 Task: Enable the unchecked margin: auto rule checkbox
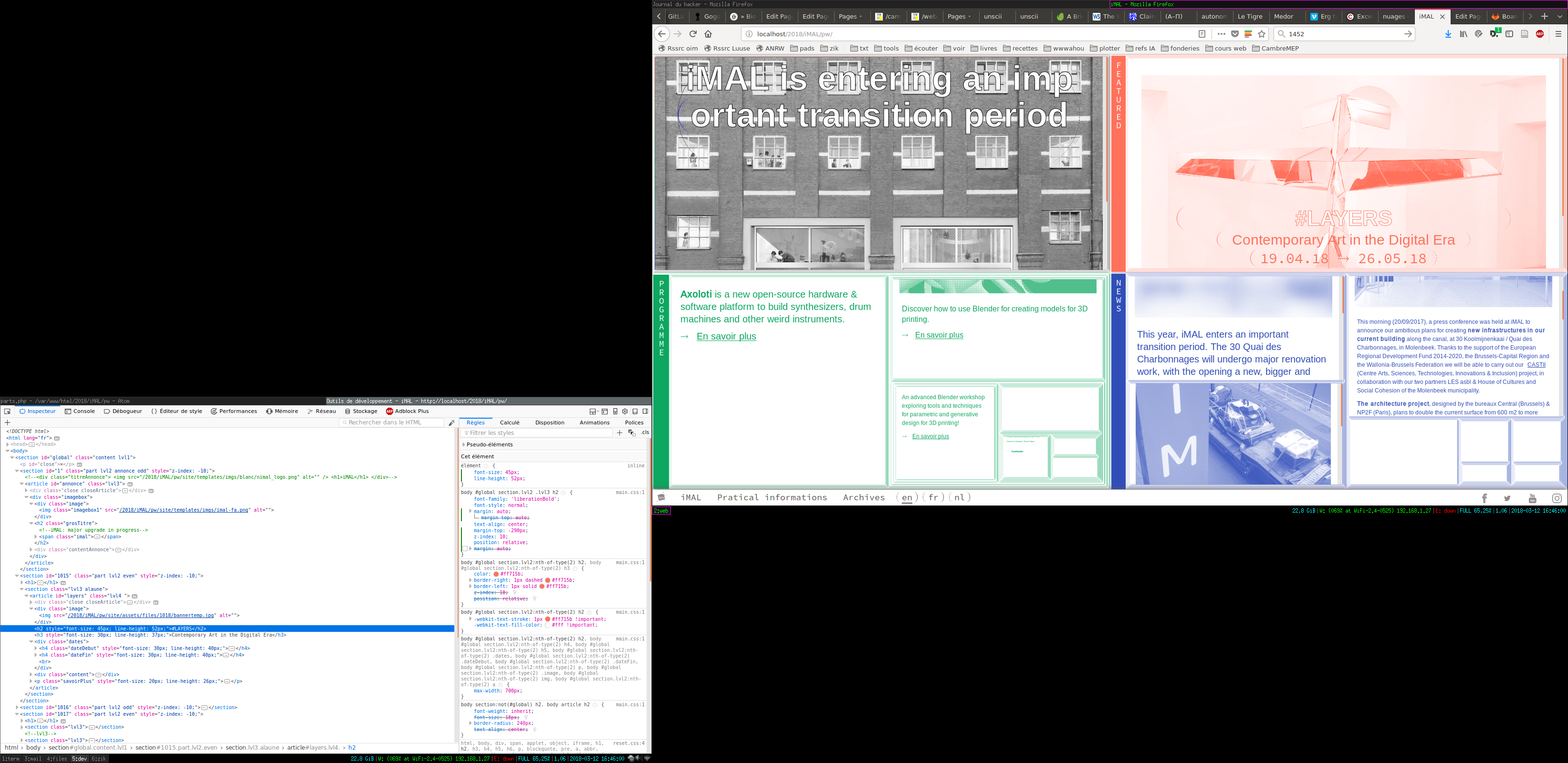pos(465,549)
